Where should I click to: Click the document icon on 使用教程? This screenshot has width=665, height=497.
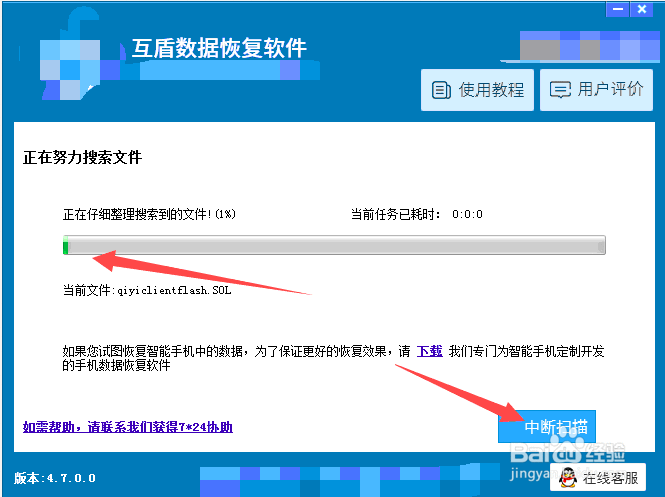click(x=441, y=90)
